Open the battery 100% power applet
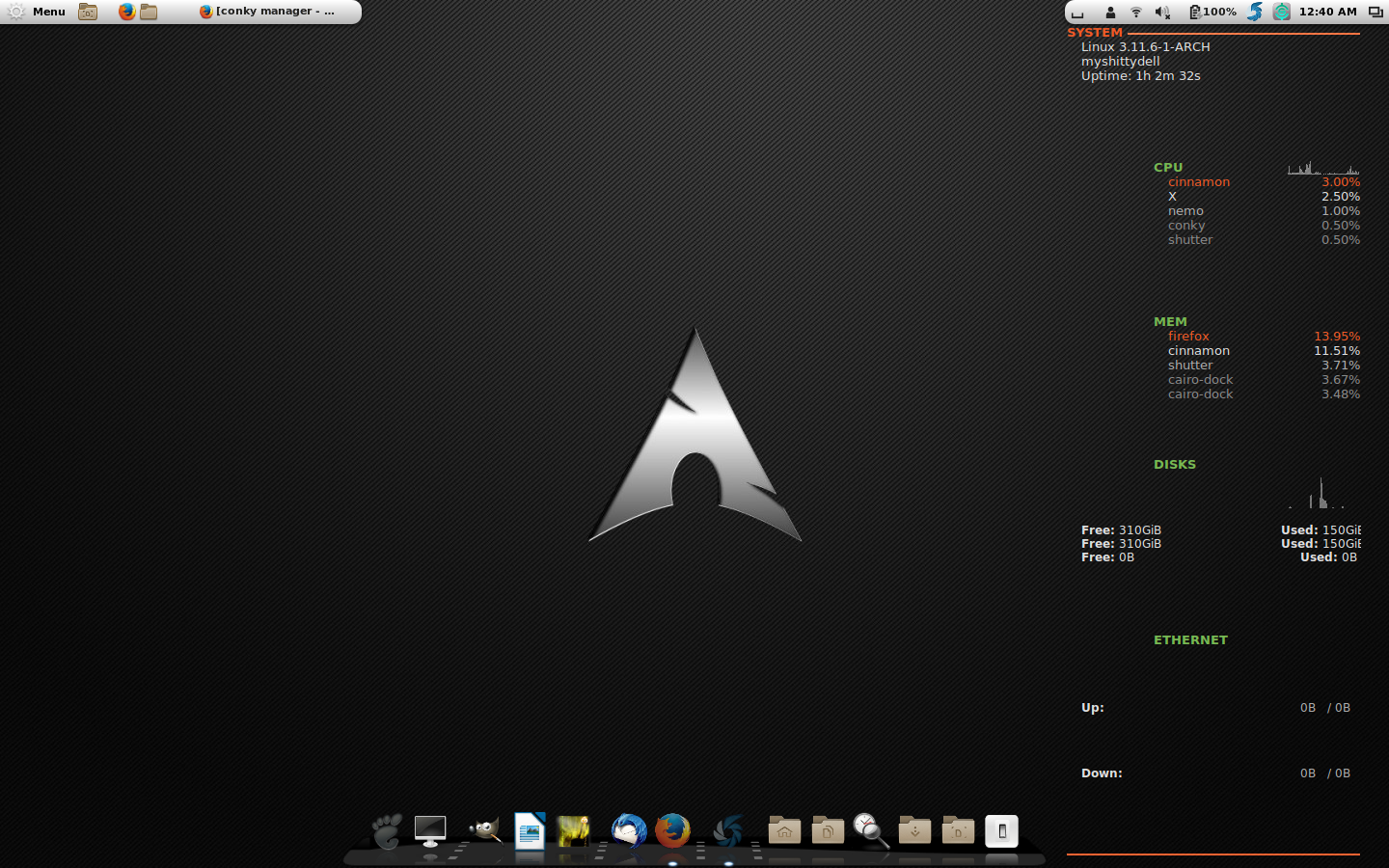The height and width of the screenshot is (868, 1389). 1212,12
